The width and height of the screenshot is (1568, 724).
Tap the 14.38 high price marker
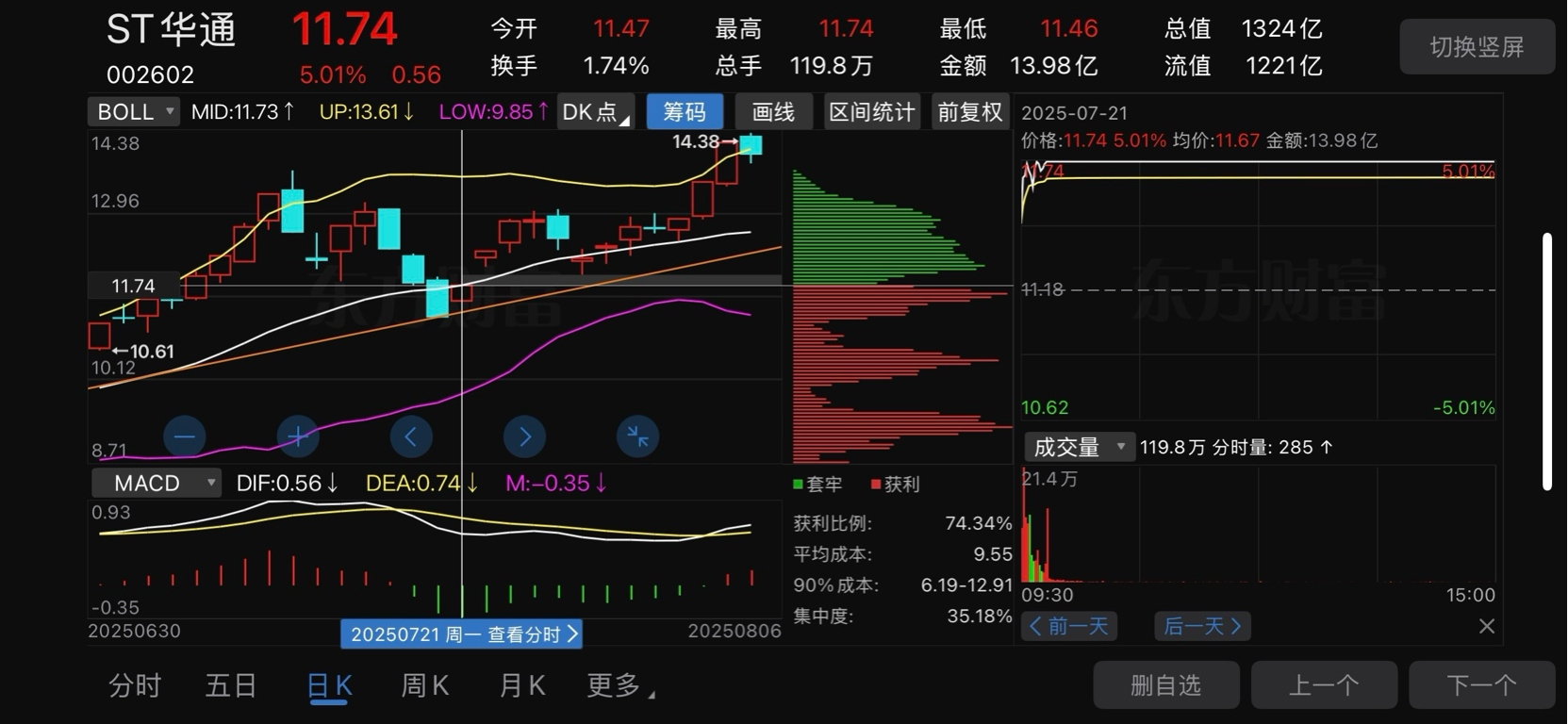704,141
